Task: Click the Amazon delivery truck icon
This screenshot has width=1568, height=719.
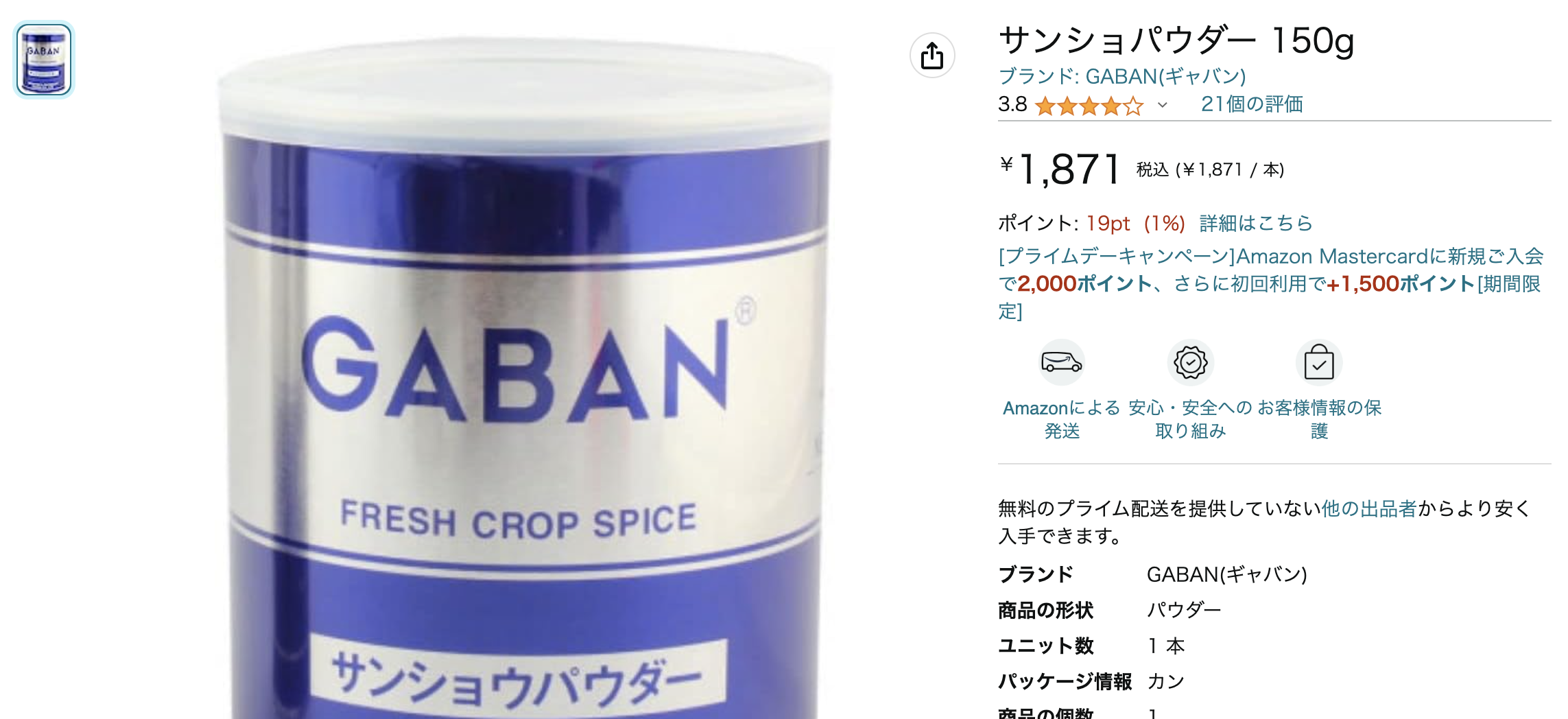Action: (1062, 362)
